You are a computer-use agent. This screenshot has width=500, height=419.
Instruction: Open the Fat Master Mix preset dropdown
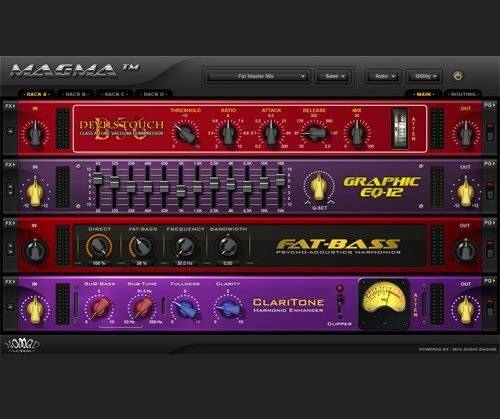(x=256, y=76)
